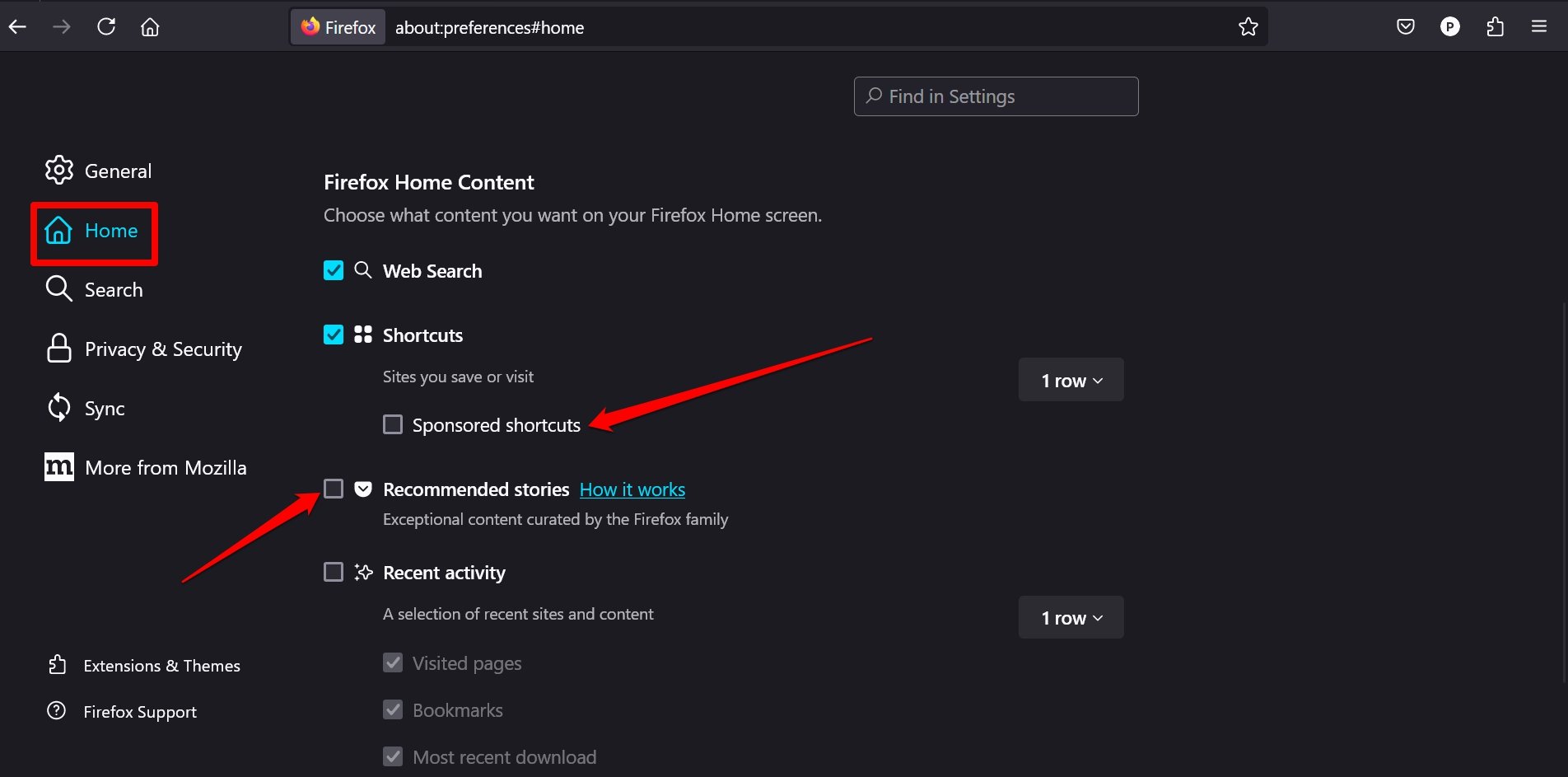
Task: Uncheck the Shortcuts checkbox
Action: [334, 335]
